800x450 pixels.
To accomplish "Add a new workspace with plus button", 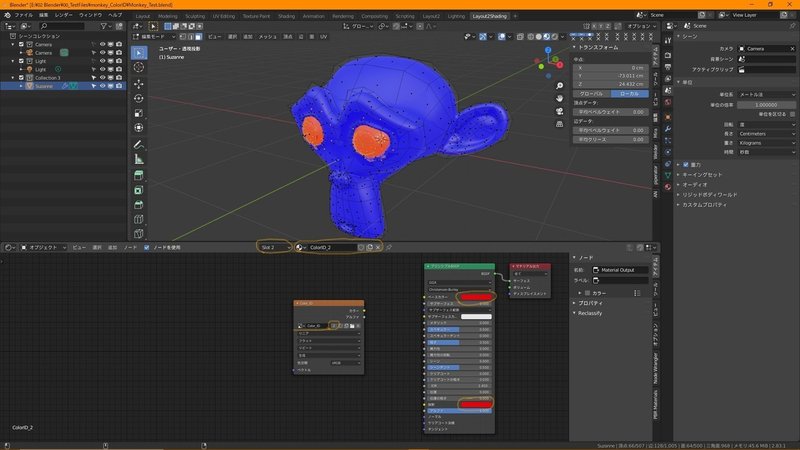I will 515,16.
